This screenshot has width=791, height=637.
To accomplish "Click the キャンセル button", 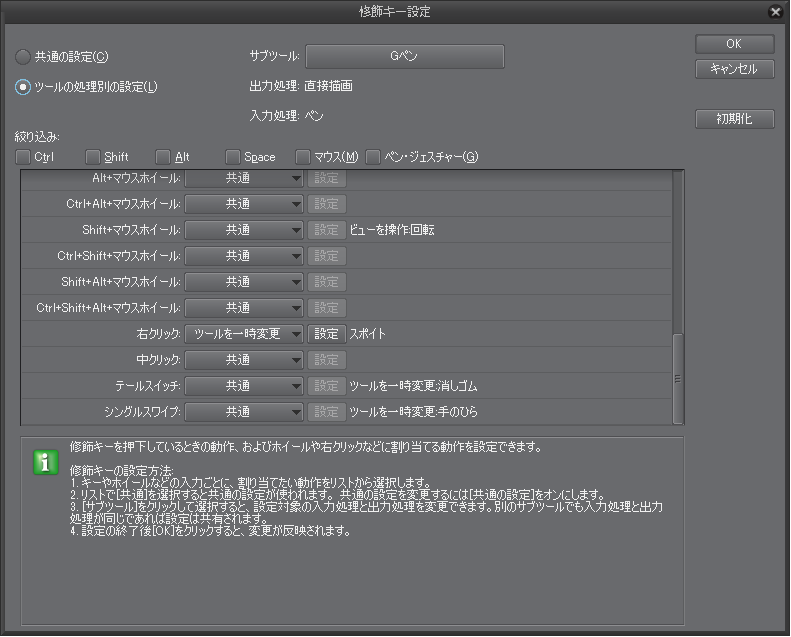I will (734, 69).
